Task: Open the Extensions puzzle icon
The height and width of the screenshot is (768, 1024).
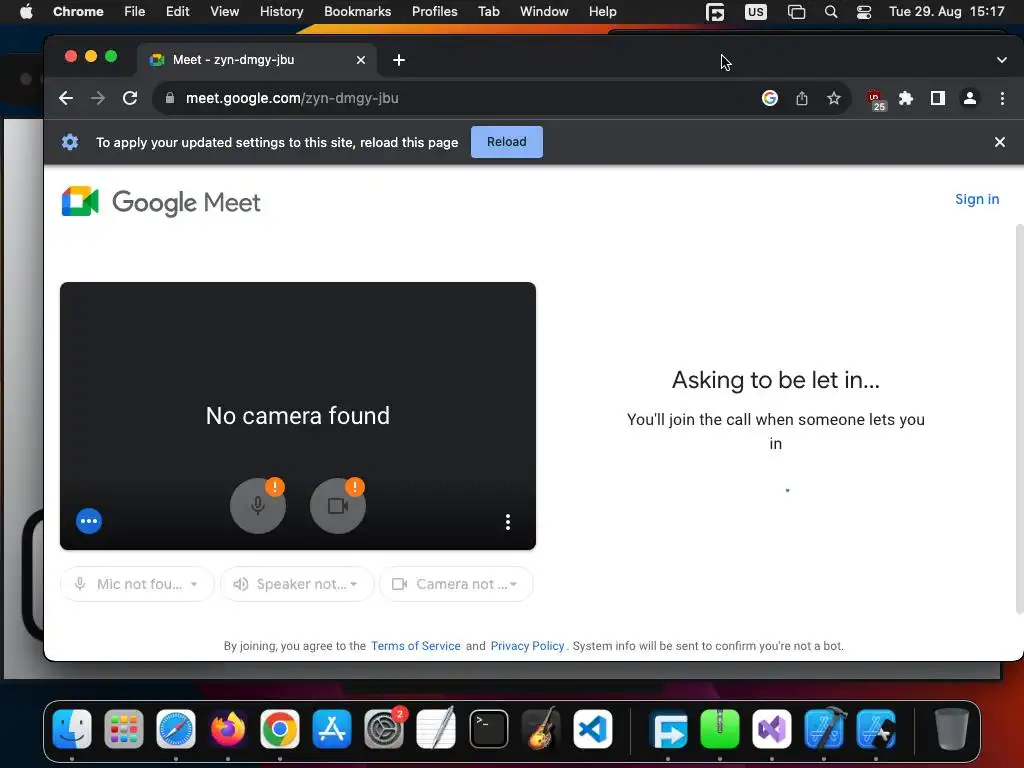Action: (x=906, y=98)
